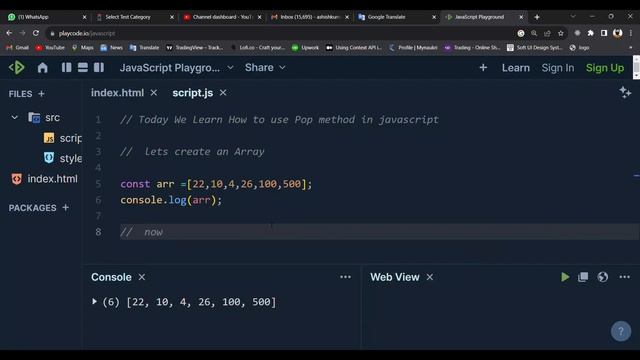Image resolution: width=640 pixels, height=360 pixels.
Task: Switch to script.js editor tab
Action: pyautogui.click(x=193, y=93)
